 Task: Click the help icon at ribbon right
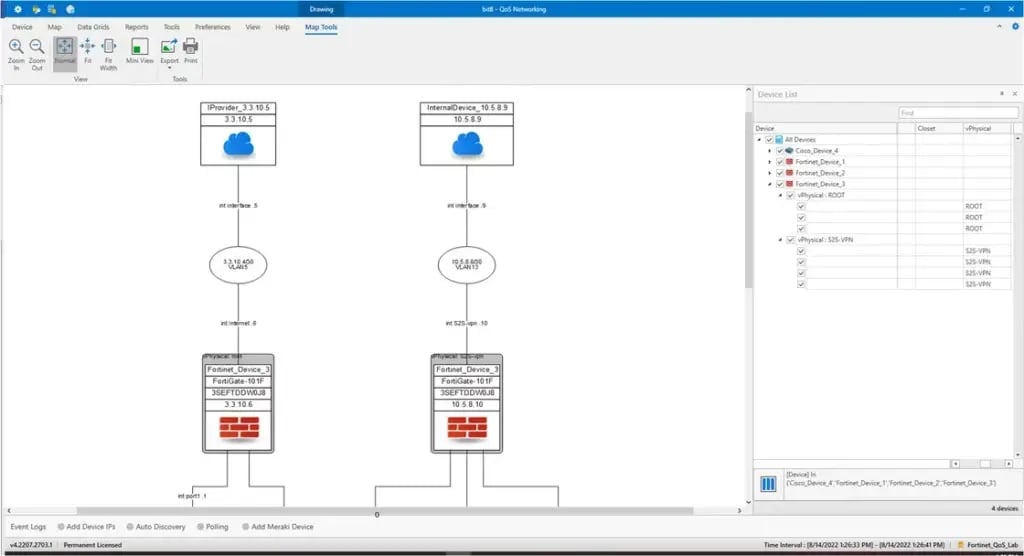[x=1015, y=27]
